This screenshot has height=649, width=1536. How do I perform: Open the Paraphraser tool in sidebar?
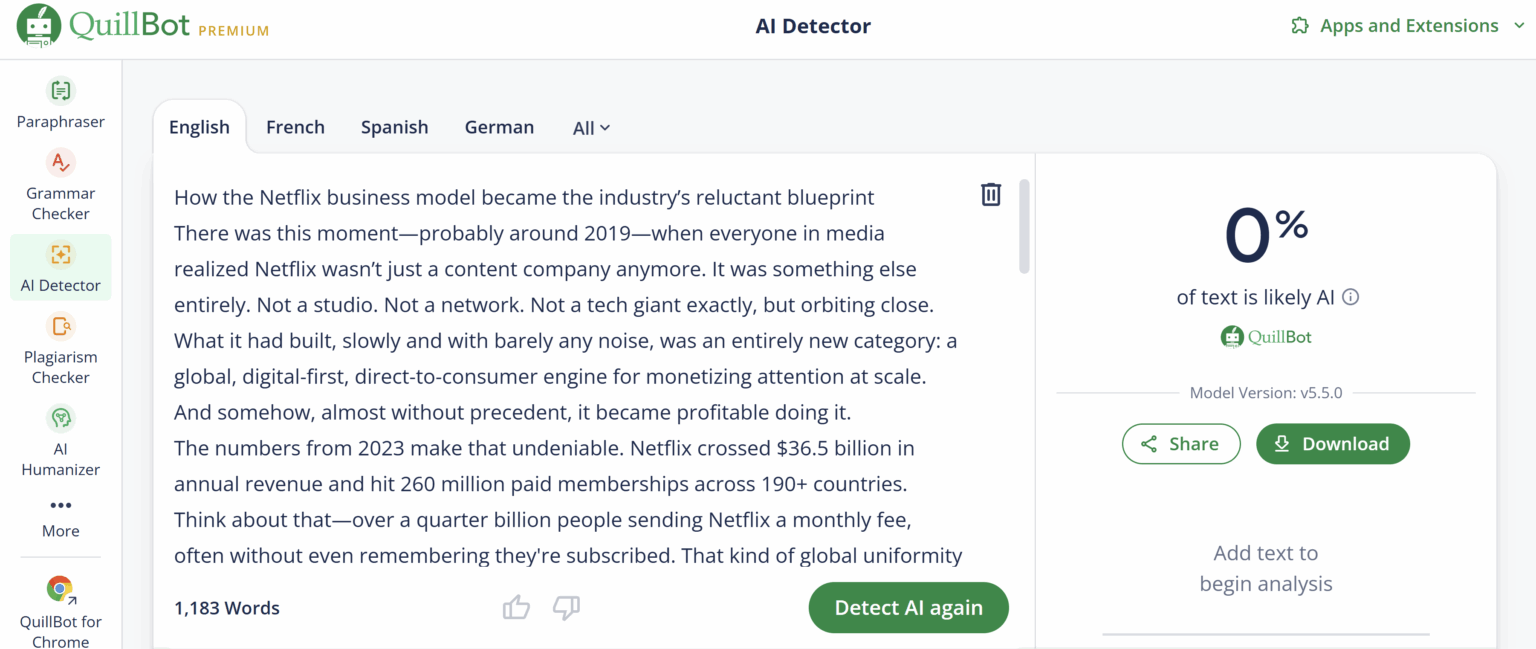pyautogui.click(x=61, y=104)
